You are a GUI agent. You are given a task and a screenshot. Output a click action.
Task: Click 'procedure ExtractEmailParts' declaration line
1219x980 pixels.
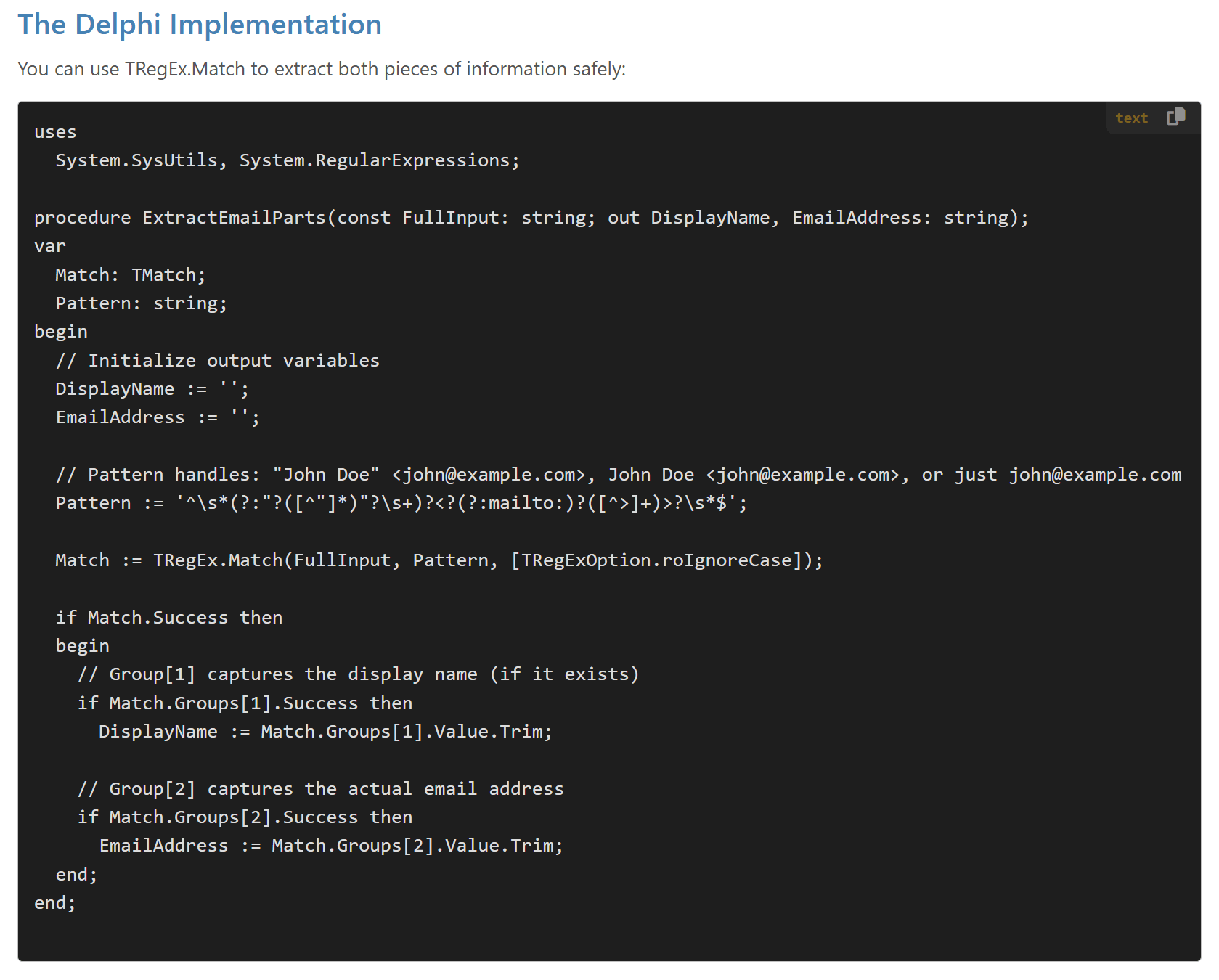531,218
